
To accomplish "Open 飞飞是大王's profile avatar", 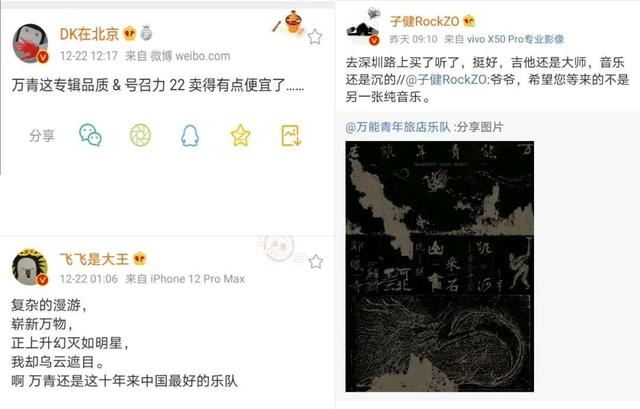I will [x=30, y=267].
